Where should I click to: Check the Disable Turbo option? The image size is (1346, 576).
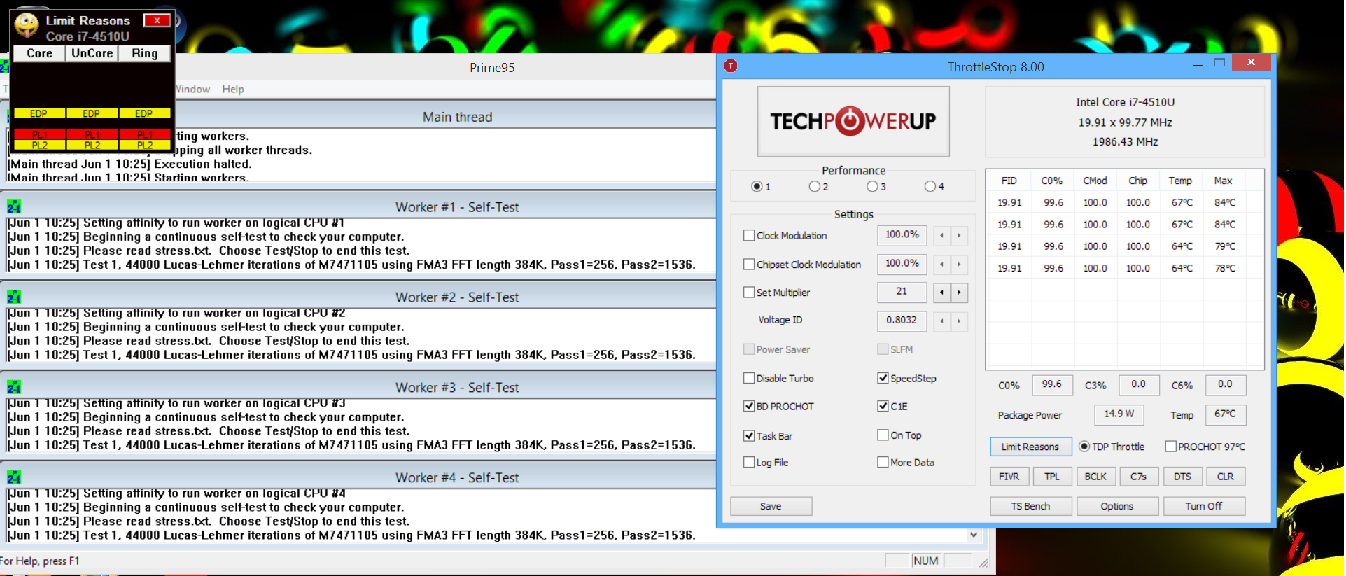(x=749, y=379)
